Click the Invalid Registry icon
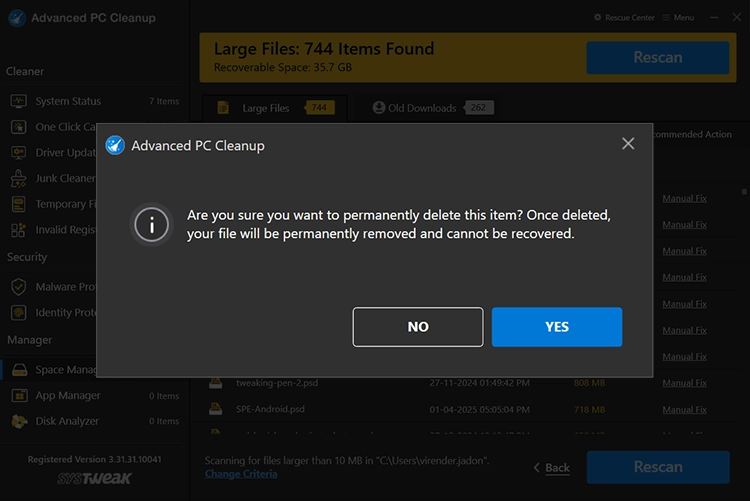The width and height of the screenshot is (750, 501). pyautogui.click(x=18, y=230)
